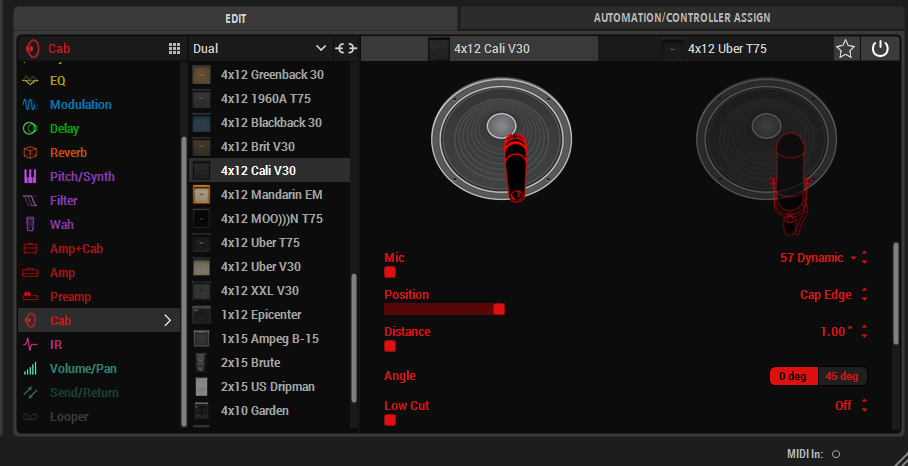Image resolution: width=908 pixels, height=466 pixels.
Task: Select 4x12 Blackback 30 in list
Action: 270,123
